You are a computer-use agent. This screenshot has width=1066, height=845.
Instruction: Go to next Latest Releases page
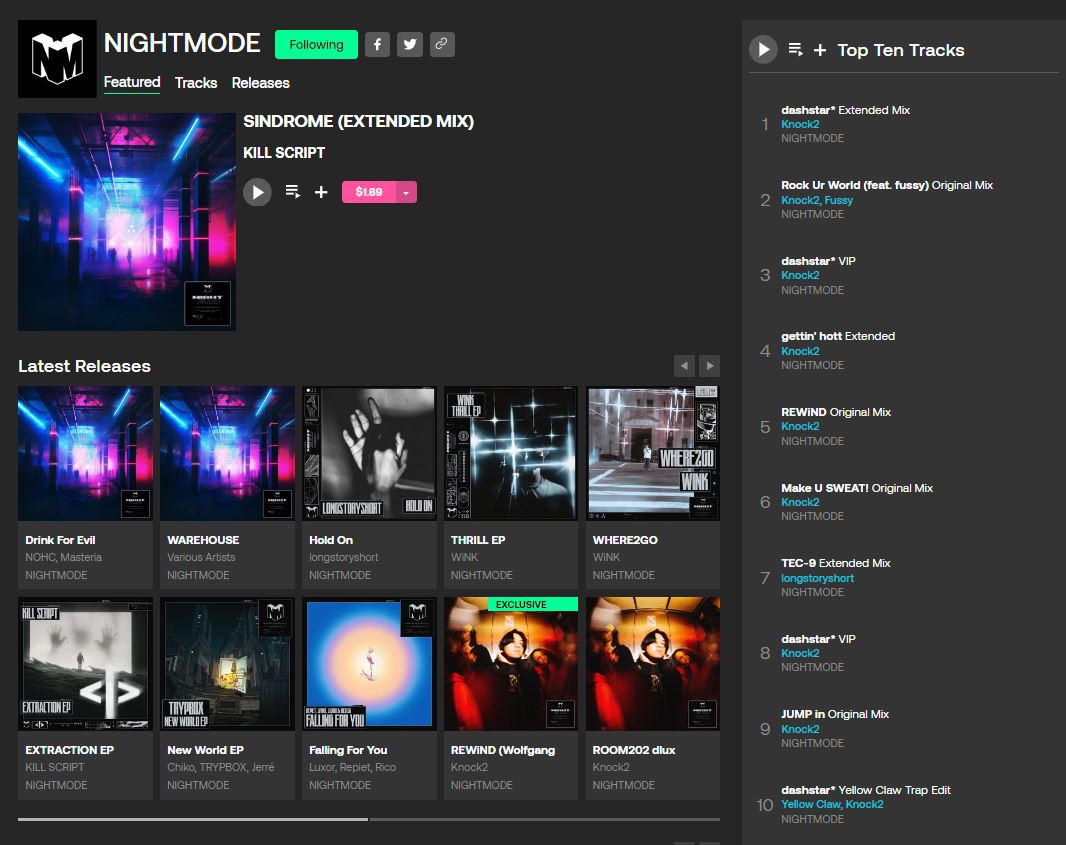[710, 366]
